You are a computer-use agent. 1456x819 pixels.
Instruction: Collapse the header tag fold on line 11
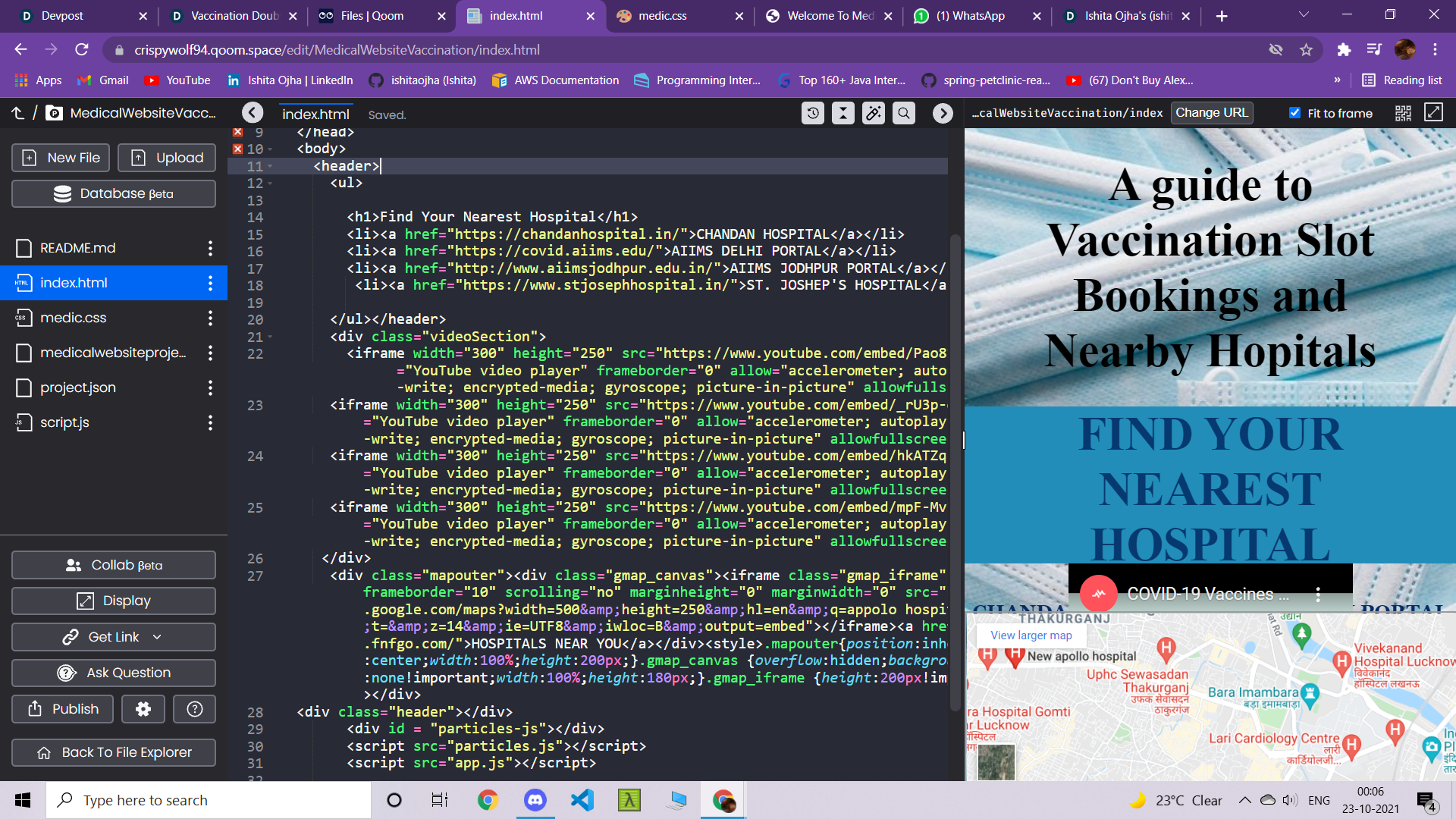[270, 167]
